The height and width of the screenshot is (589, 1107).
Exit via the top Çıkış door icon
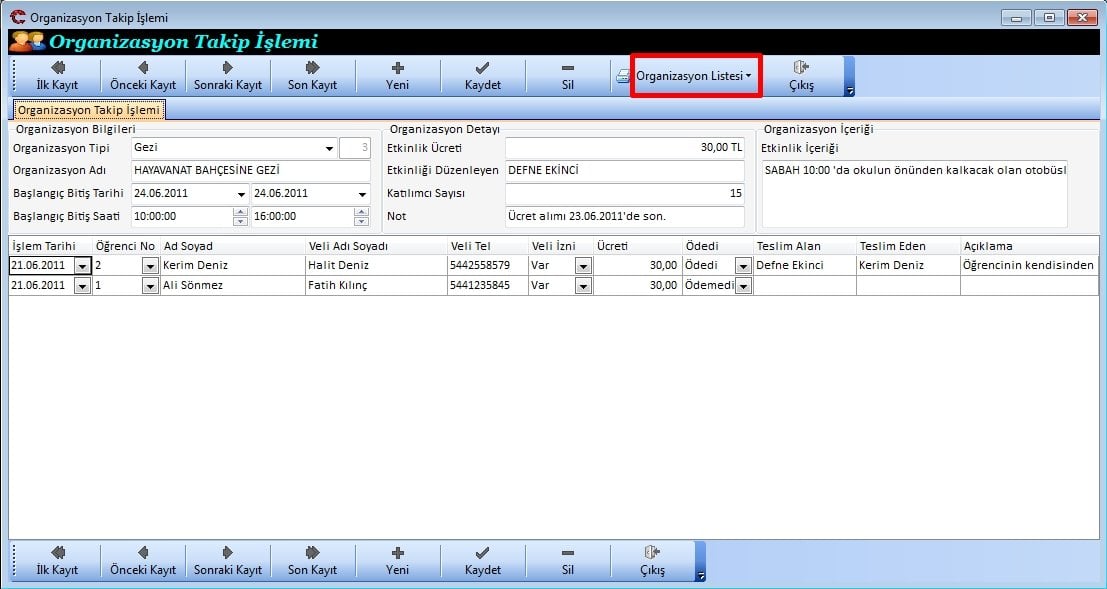[801, 68]
